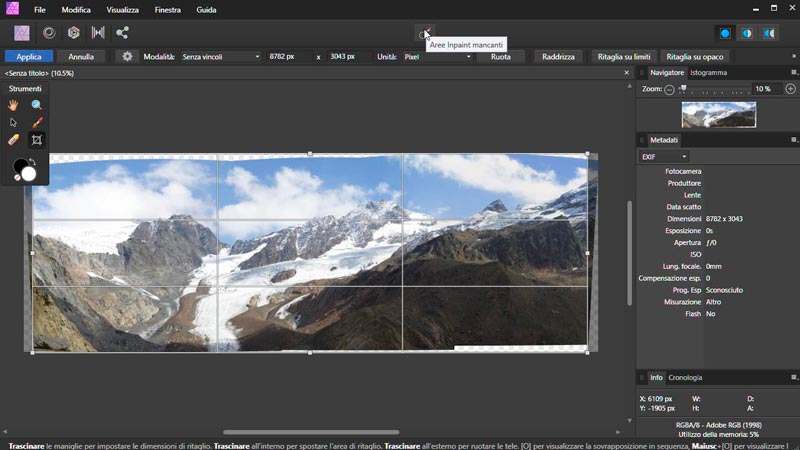Screen dimensions: 800x450
Task: Click the horizontal canvas scrollbar
Action: [311, 432]
